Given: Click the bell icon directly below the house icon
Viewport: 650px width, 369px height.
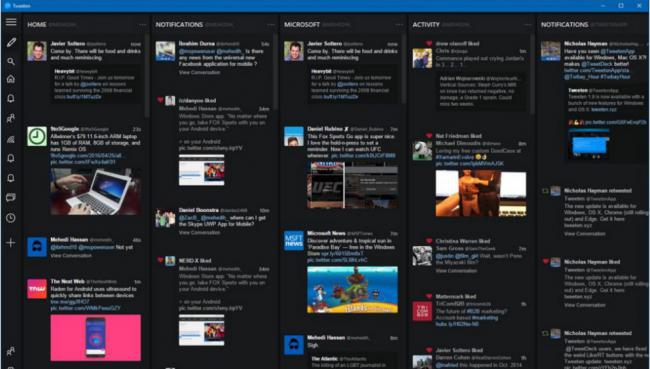Looking at the screenshot, I should (x=11, y=98).
